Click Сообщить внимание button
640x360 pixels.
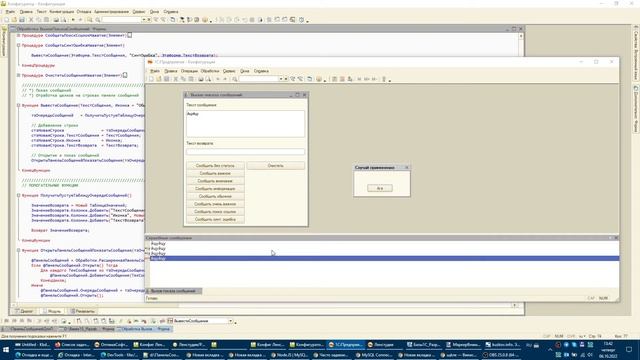coord(215,181)
